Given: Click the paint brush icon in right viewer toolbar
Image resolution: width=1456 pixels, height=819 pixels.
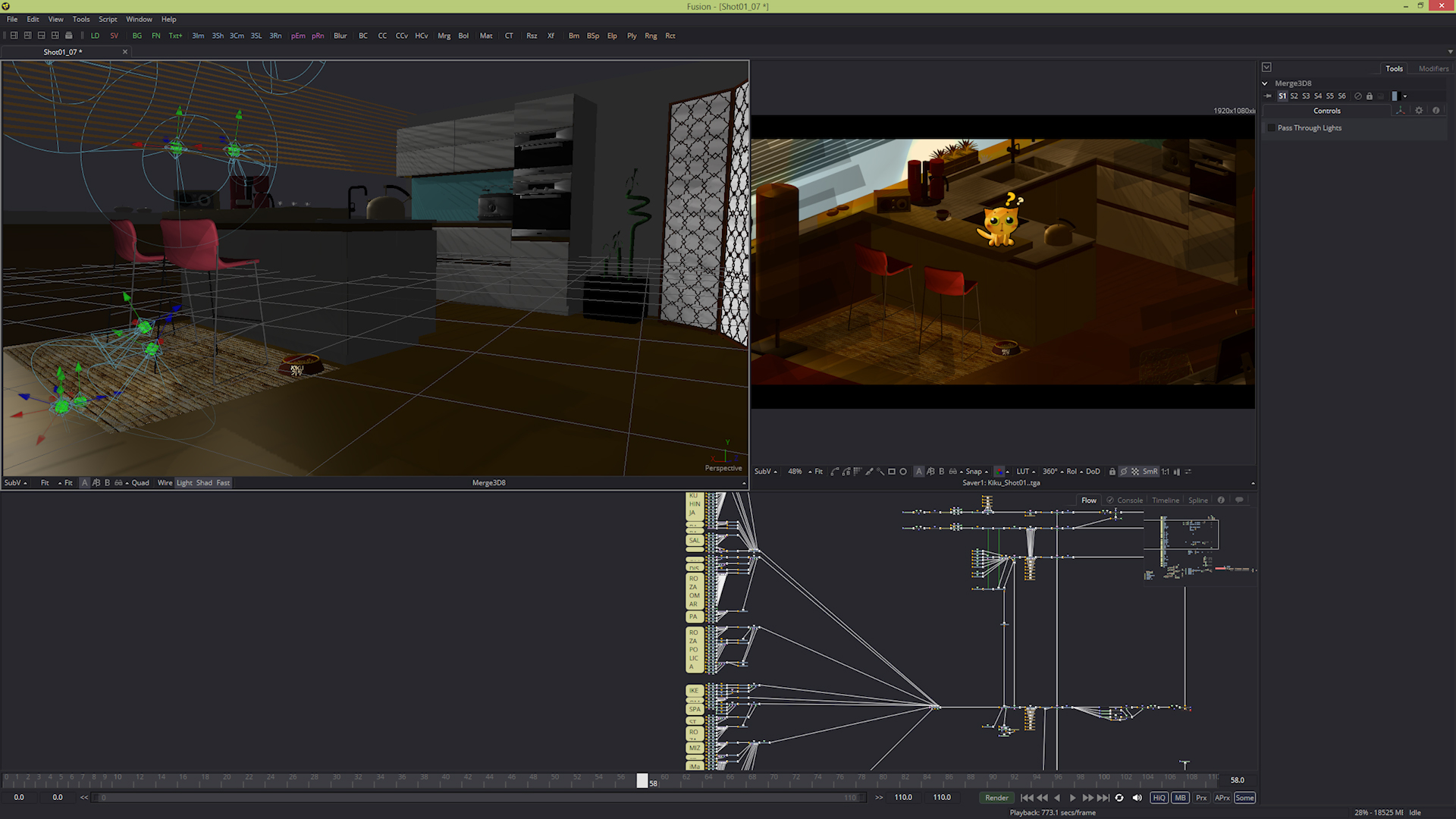Looking at the screenshot, I should tap(870, 472).
